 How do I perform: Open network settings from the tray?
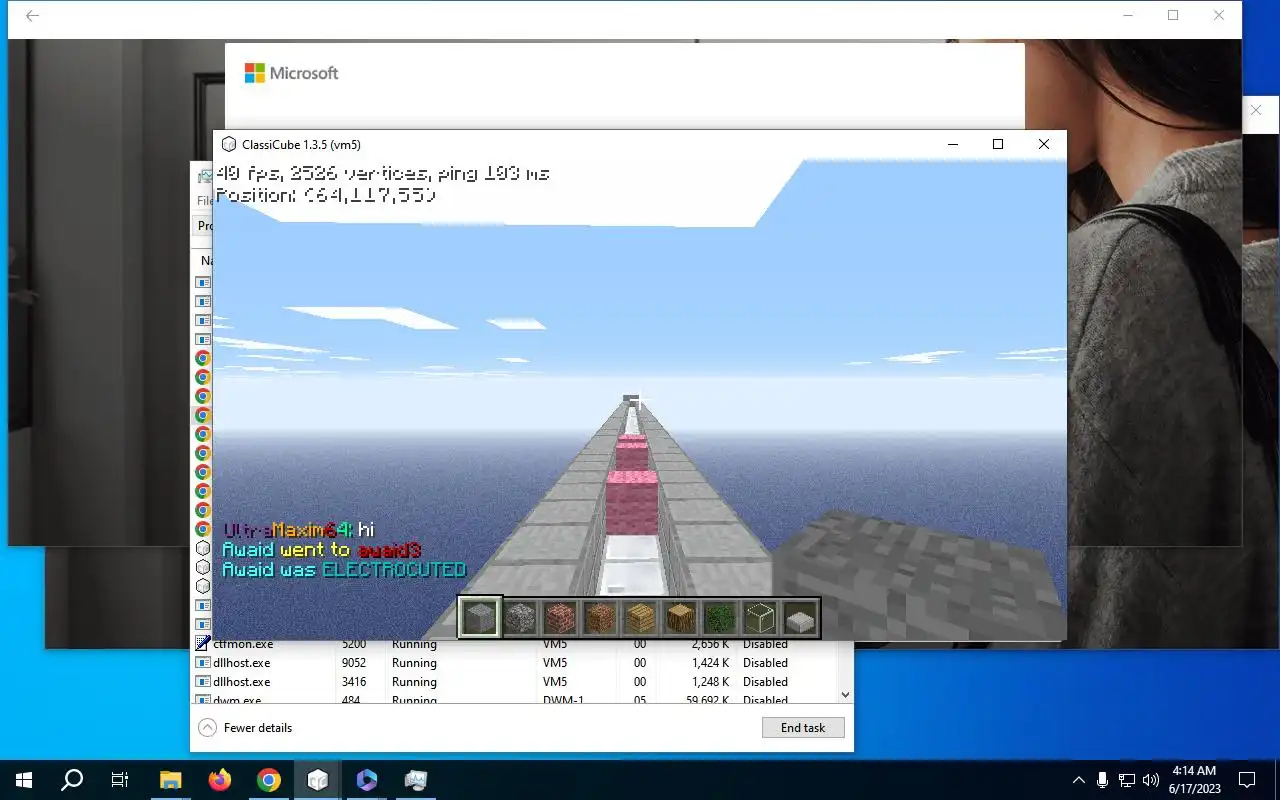pos(1127,780)
